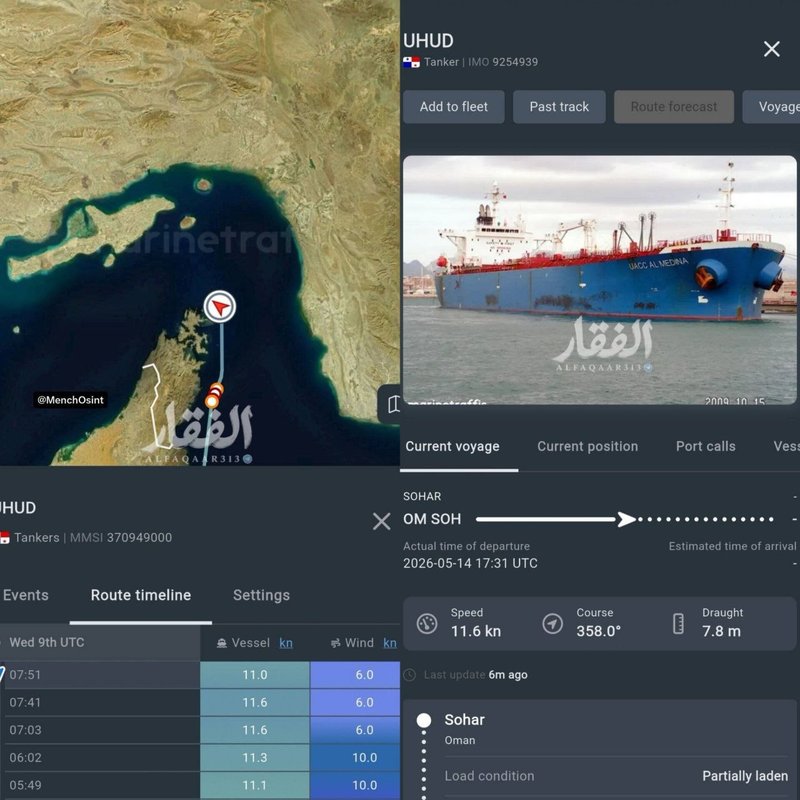
Task: Open the Port calls tab
Action: coord(706,446)
